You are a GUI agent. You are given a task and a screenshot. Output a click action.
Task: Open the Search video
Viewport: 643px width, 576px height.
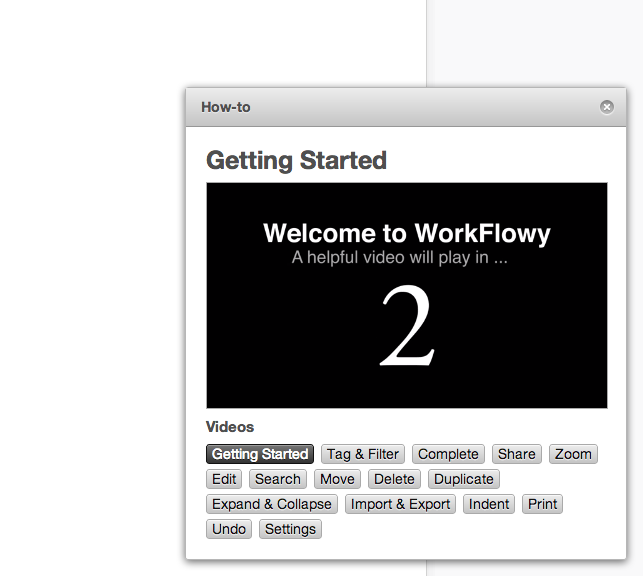(278, 479)
